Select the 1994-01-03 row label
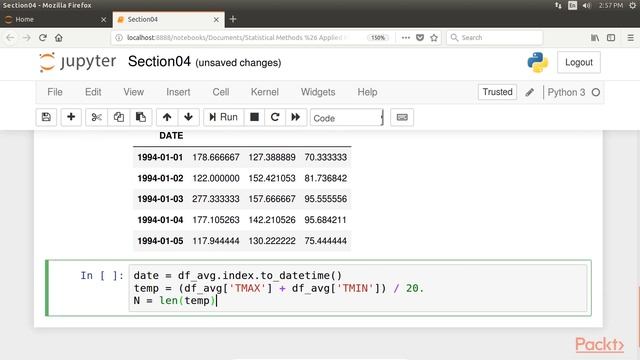640x360 pixels. click(160, 199)
